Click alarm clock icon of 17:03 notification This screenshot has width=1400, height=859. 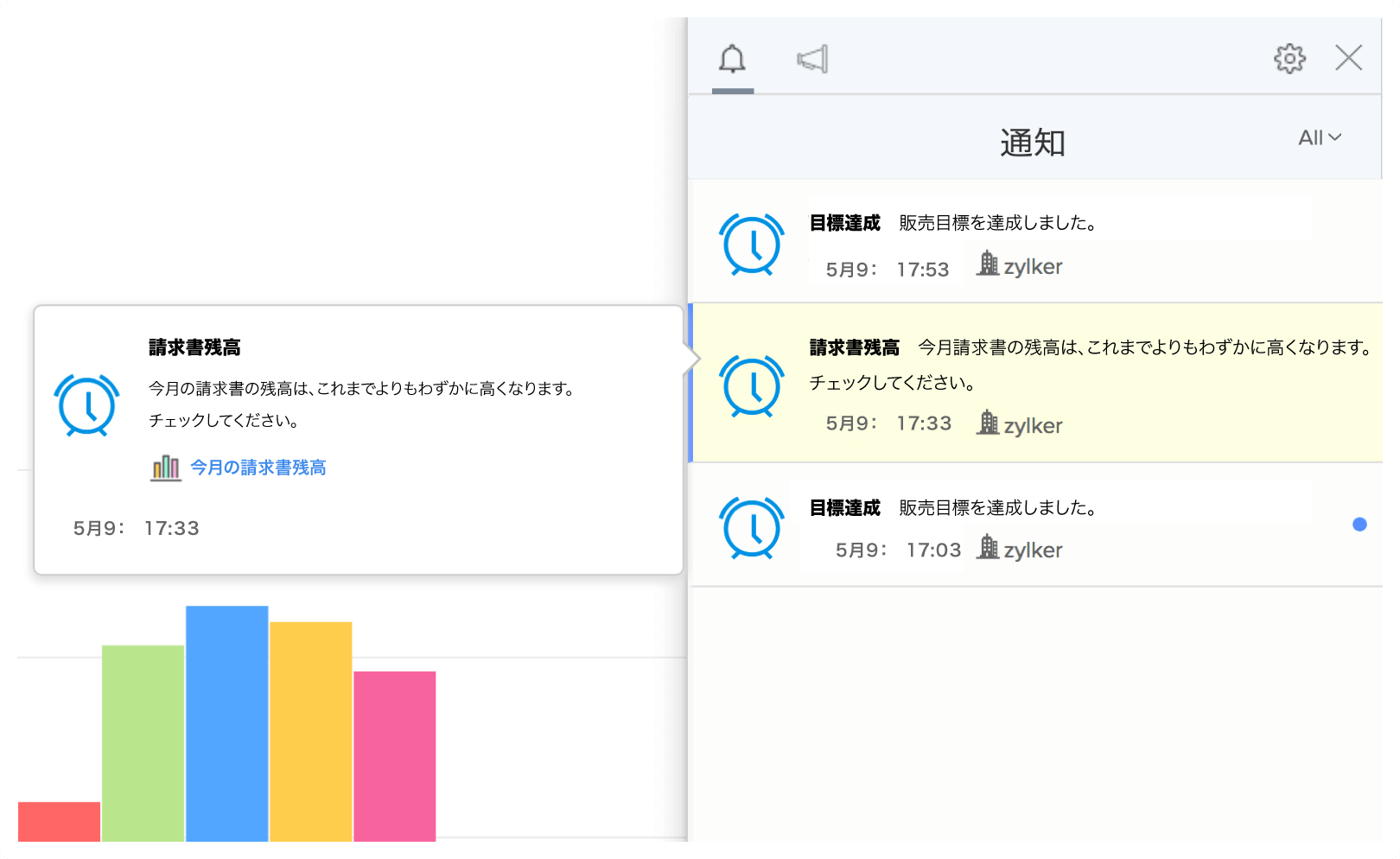pos(752,527)
